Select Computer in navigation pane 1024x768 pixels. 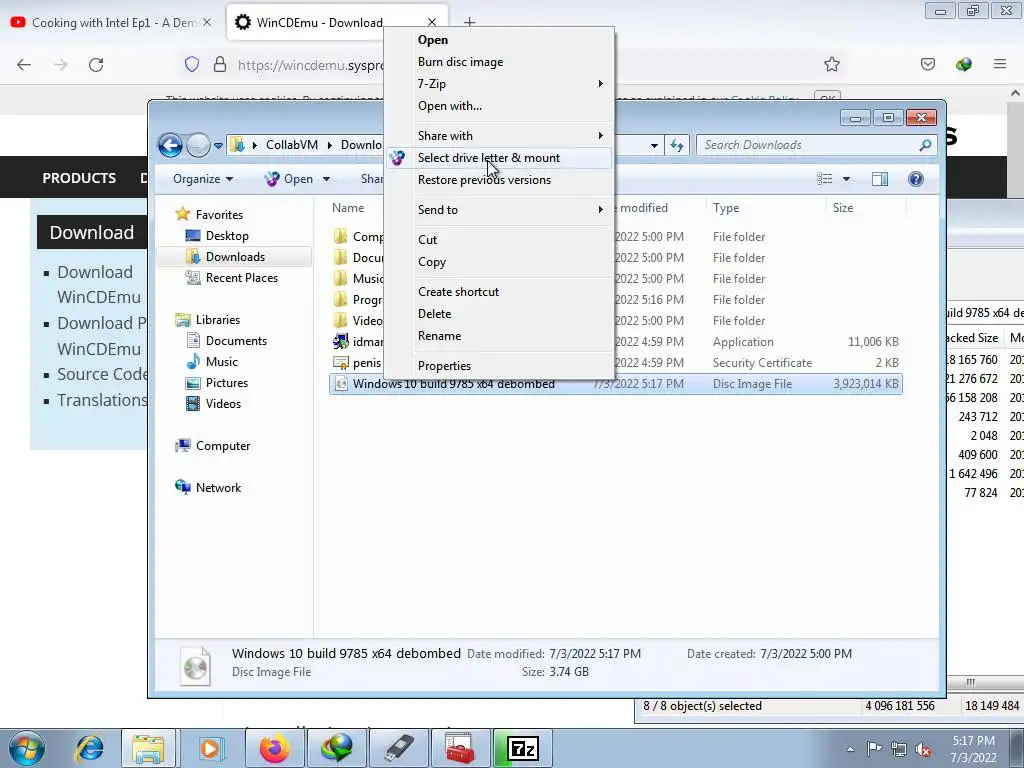pos(222,445)
